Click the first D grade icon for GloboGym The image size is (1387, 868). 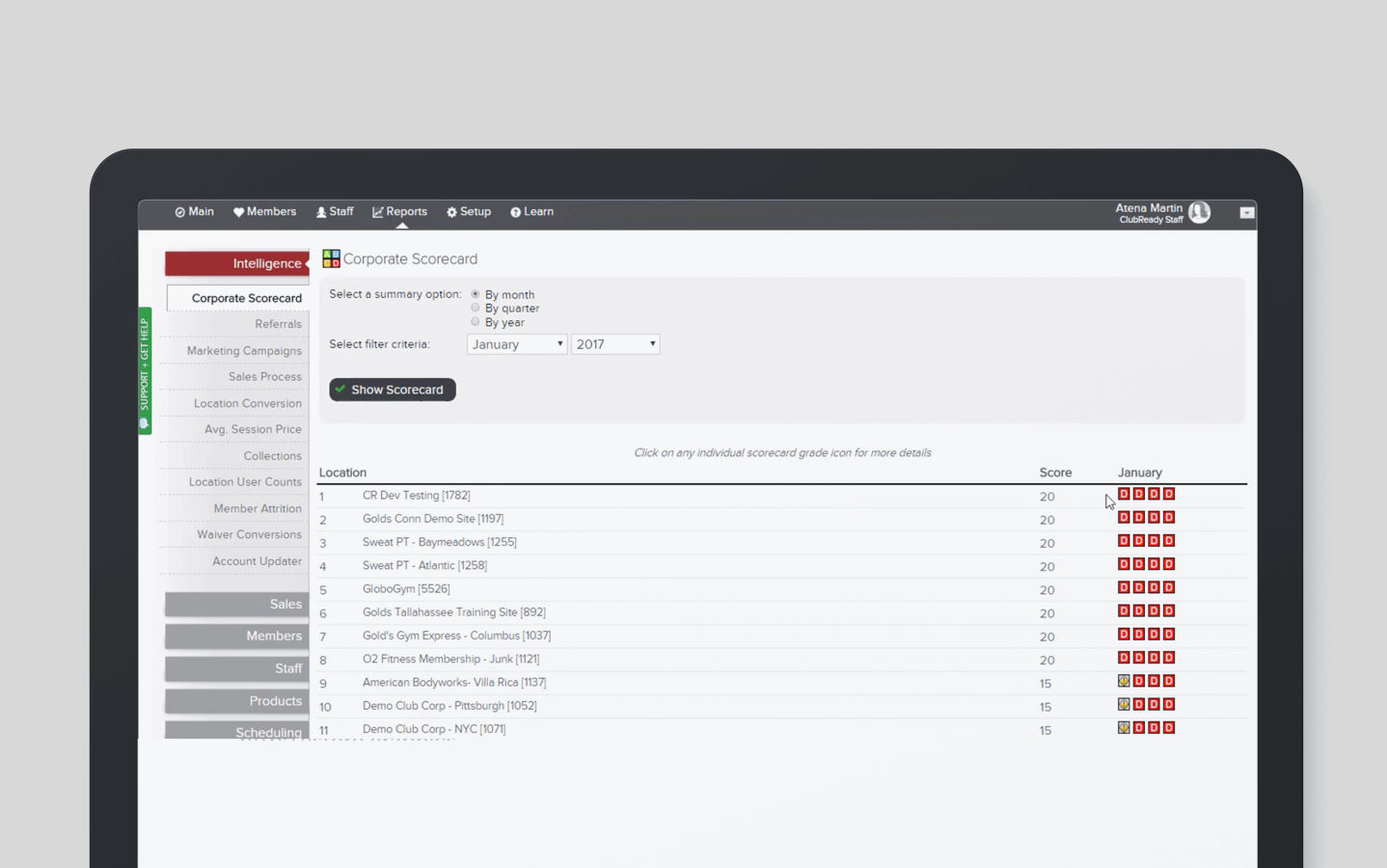tap(1124, 587)
